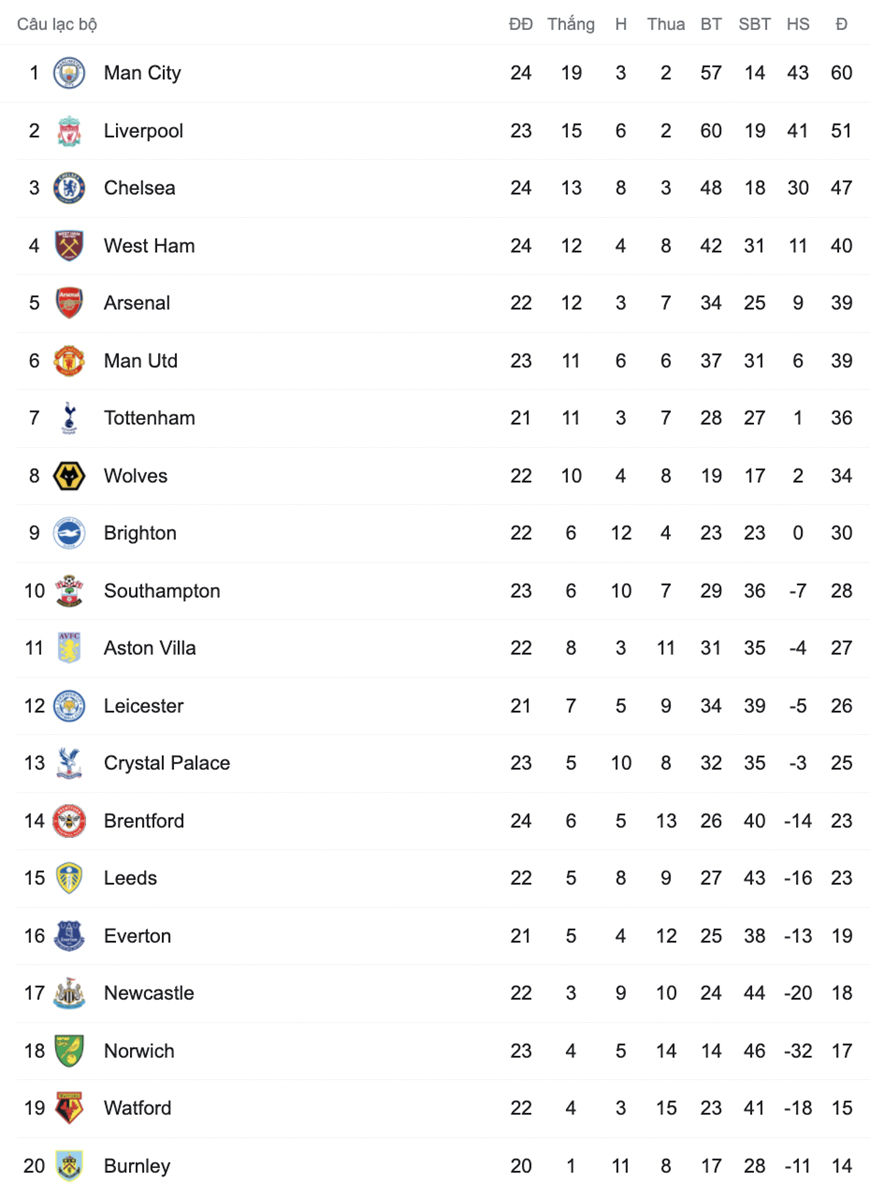The height and width of the screenshot is (1197, 870).
Task: Click the Burnley club crest
Action: click(x=69, y=1166)
